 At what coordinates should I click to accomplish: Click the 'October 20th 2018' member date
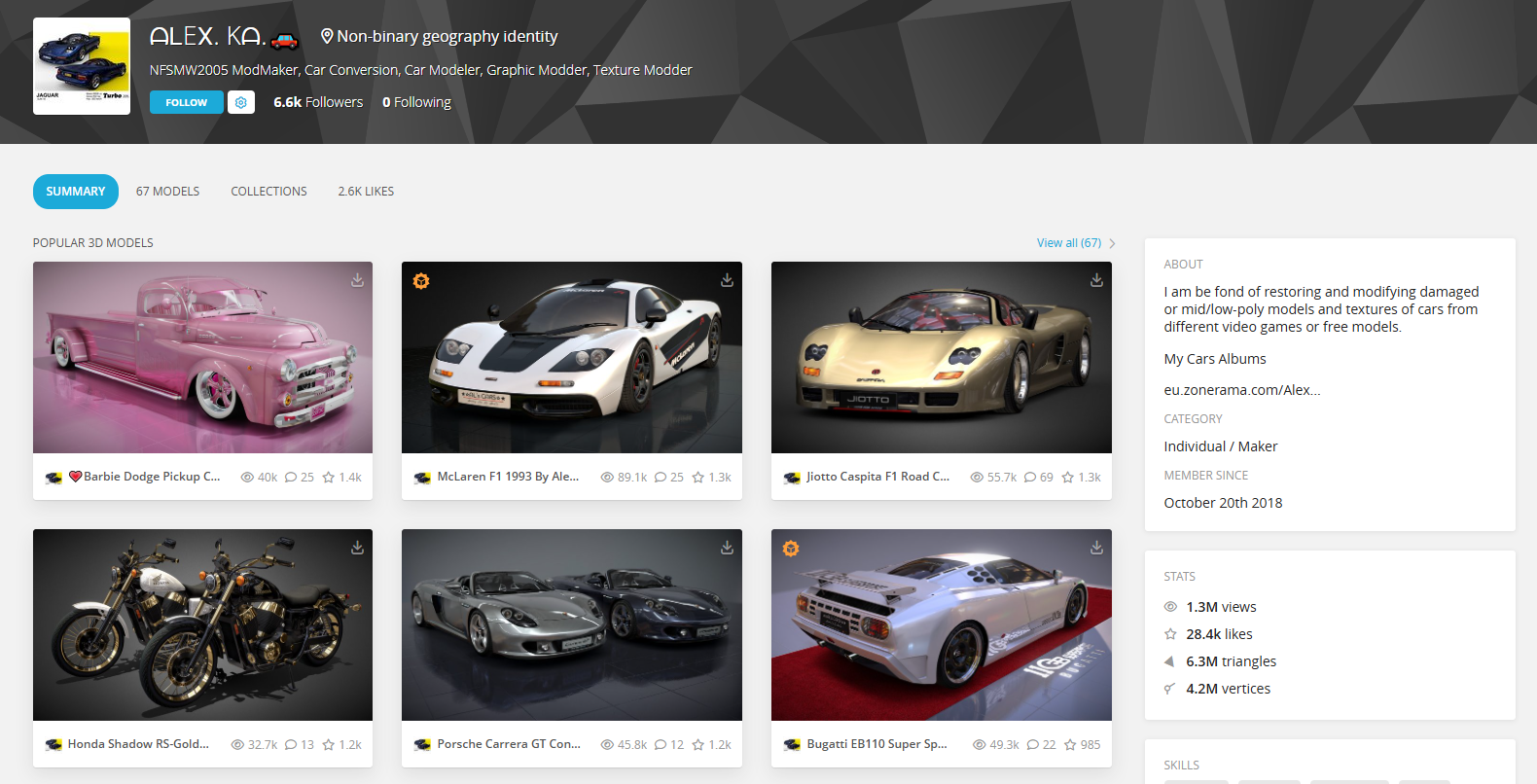pyautogui.click(x=1223, y=503)
